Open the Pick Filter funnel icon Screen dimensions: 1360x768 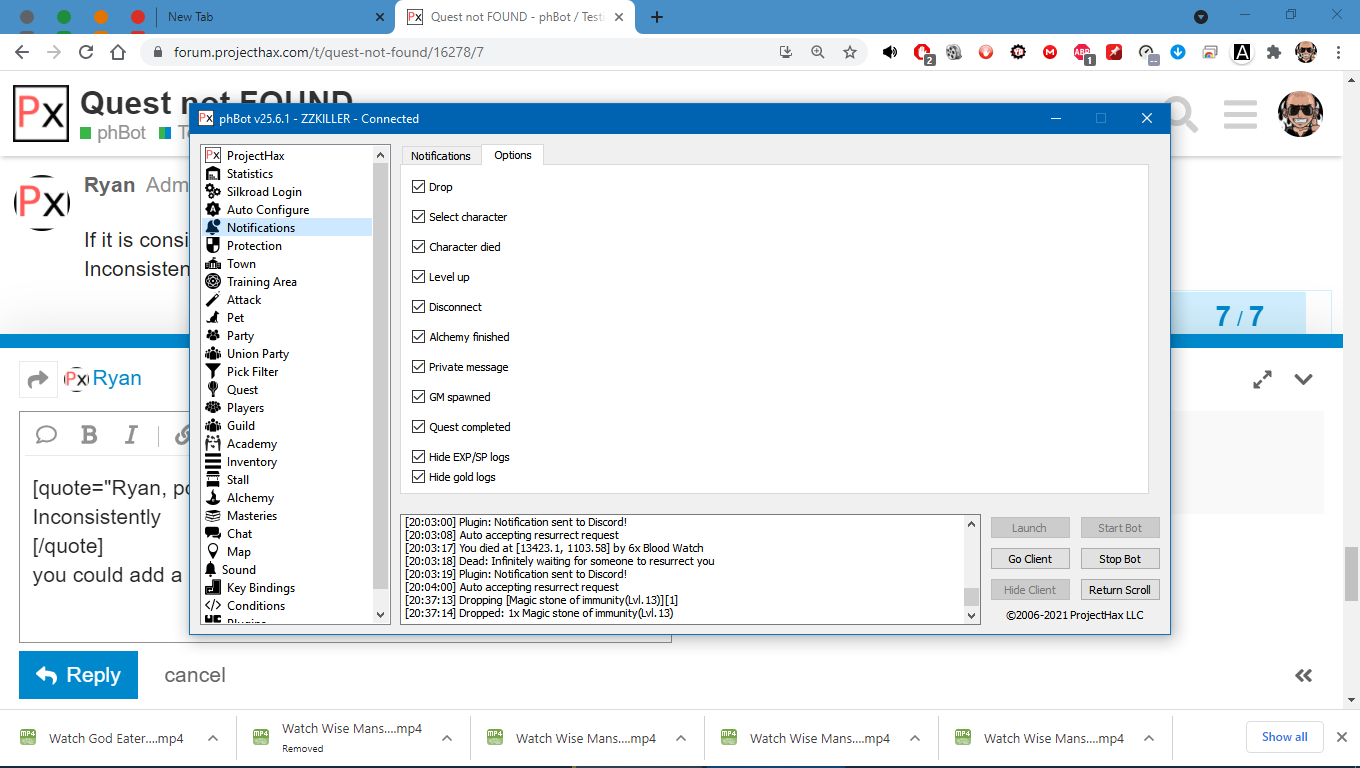point(212,372)
